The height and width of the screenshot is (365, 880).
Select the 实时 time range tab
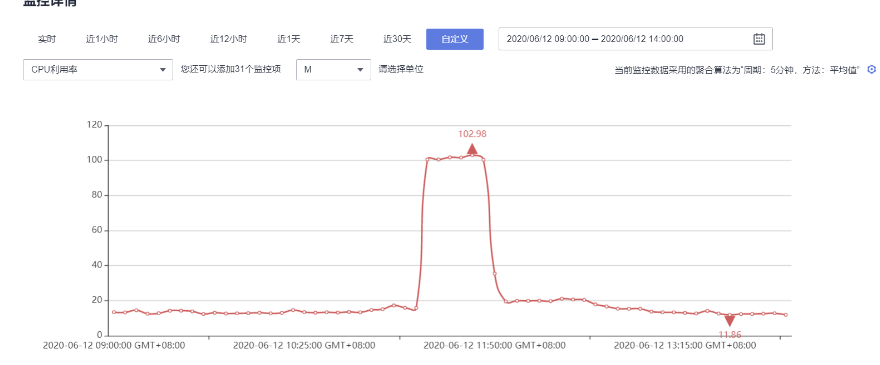[47, 39]
